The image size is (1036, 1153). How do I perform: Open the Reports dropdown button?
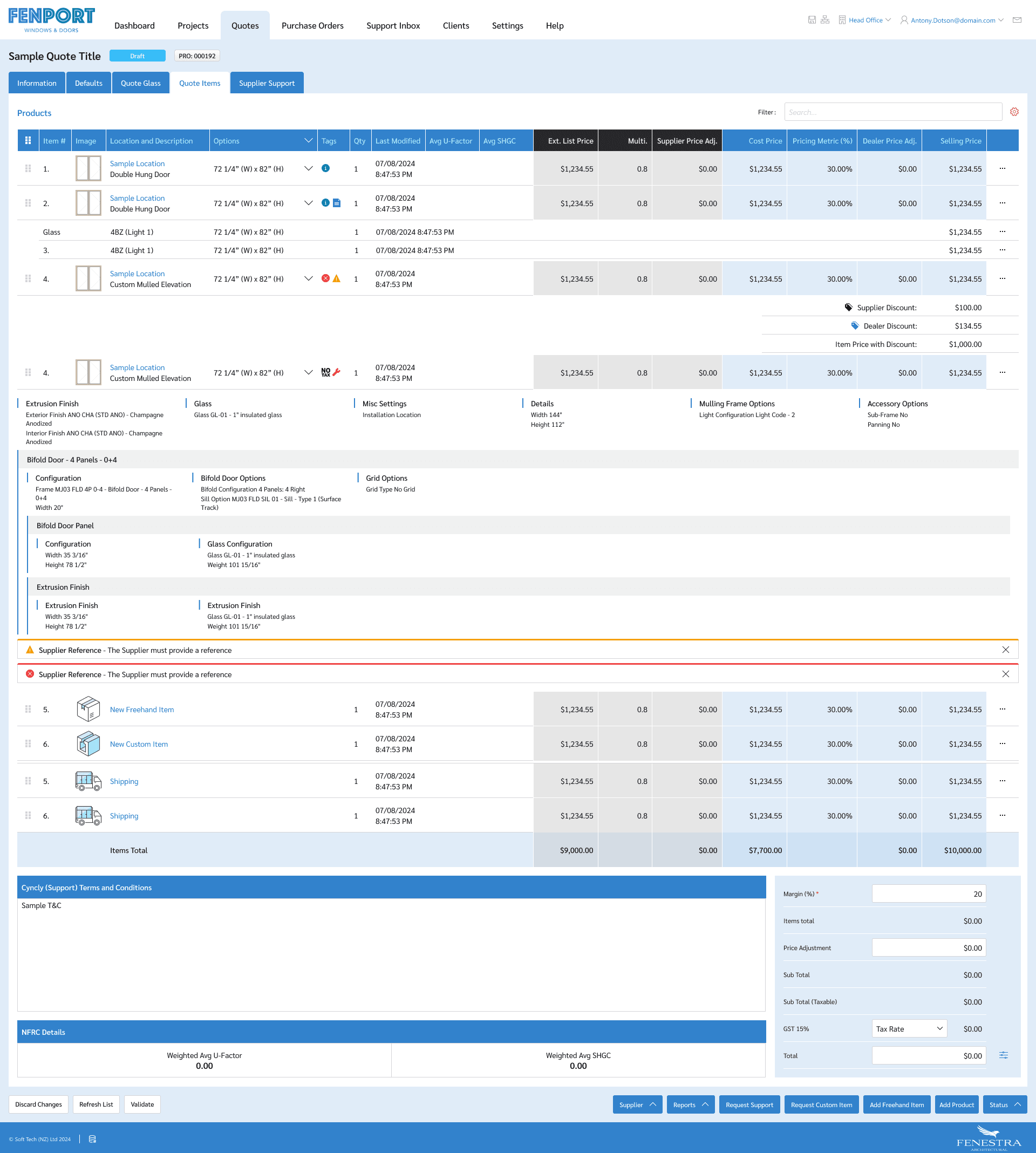(690, 1104)
